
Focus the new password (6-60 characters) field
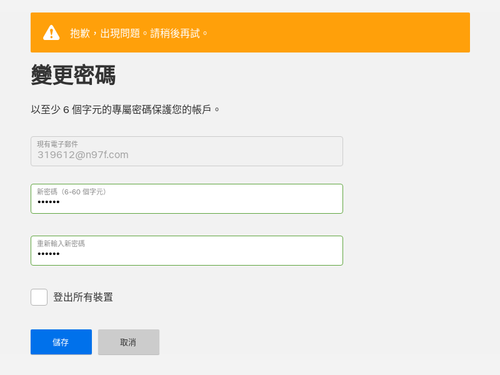click(x=187, y=199)
